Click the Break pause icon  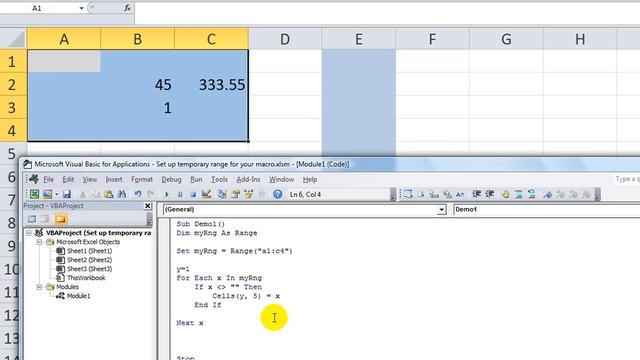180,195
